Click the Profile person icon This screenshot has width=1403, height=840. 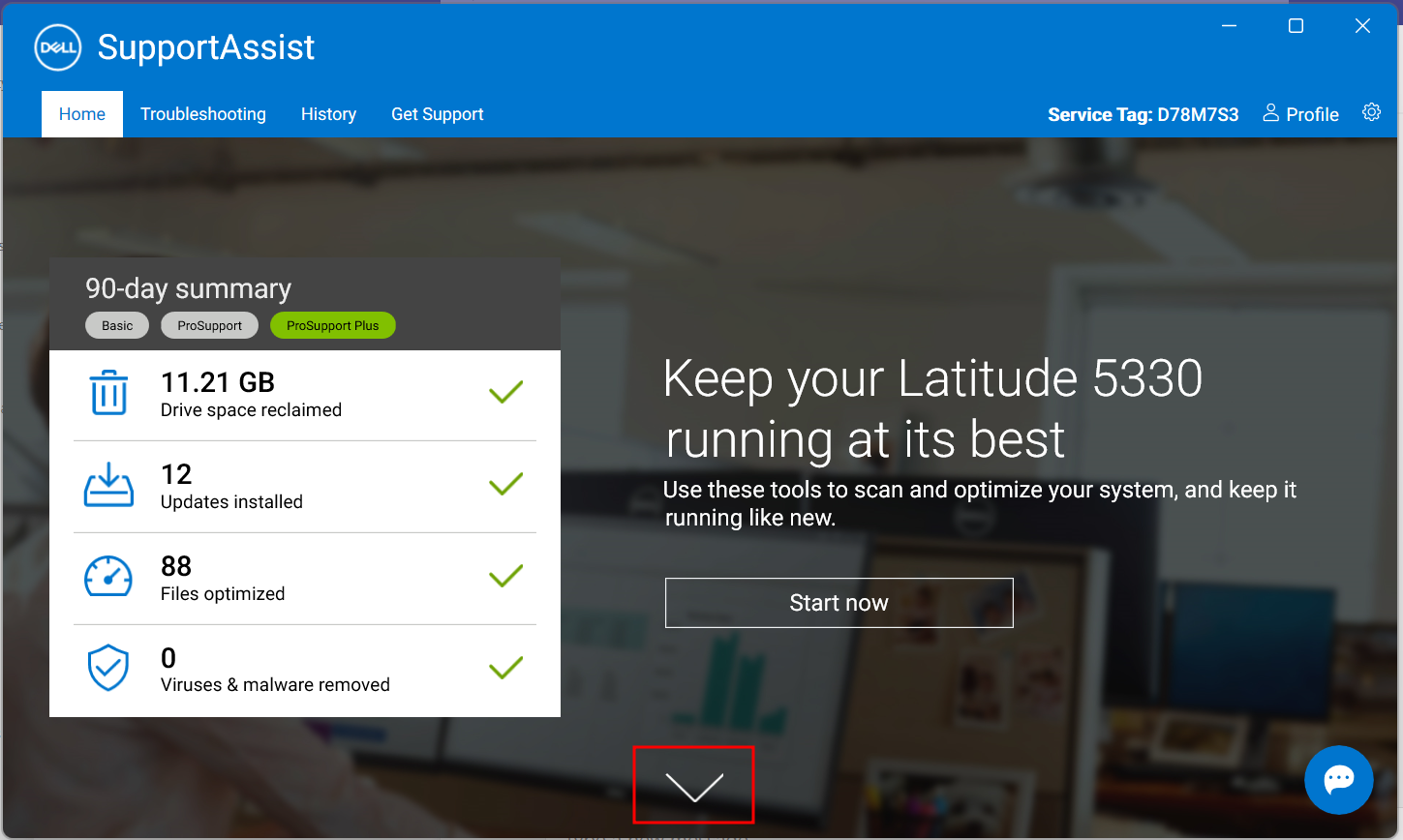(1270, 113)
